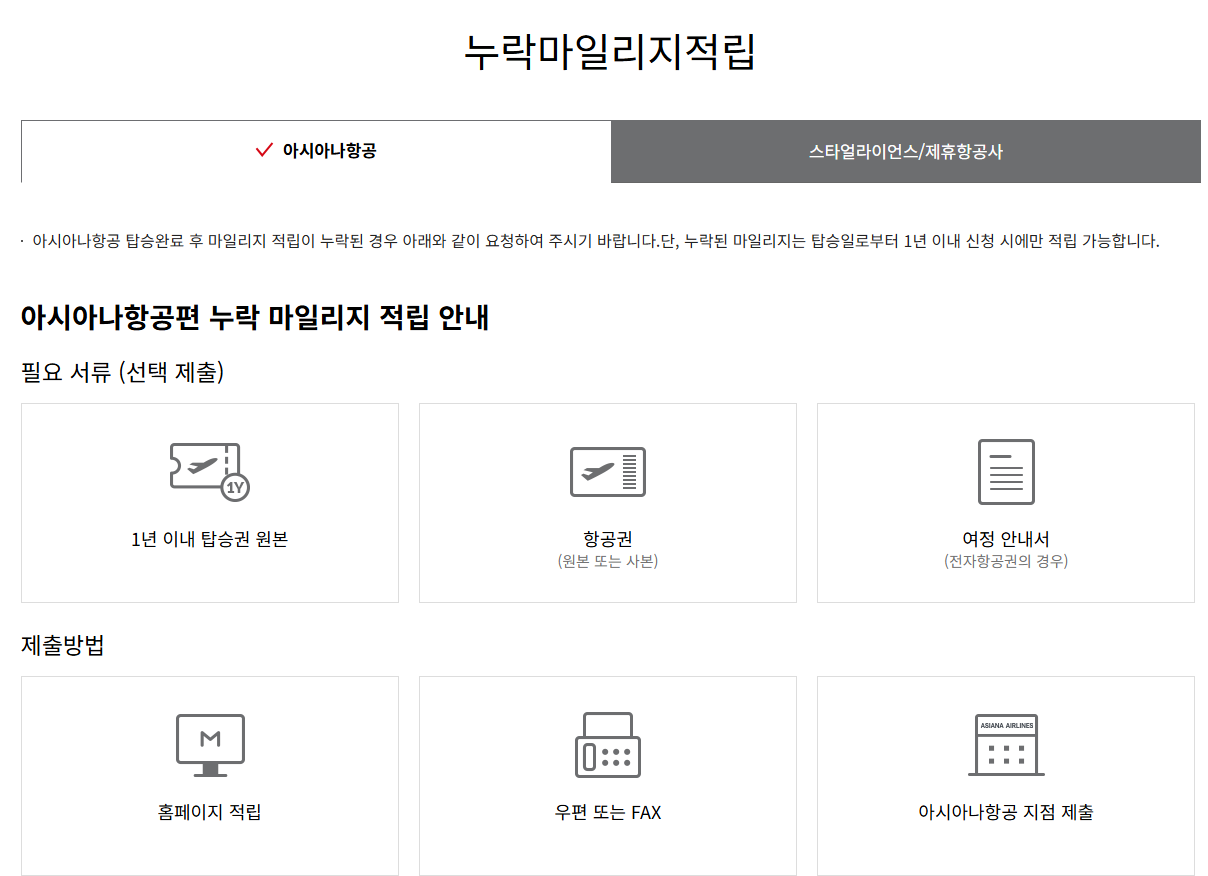The image size is (1208, 876).
Task: Click the 필요 서류 (선택 제출) subheading
Action: coord(123,373)
